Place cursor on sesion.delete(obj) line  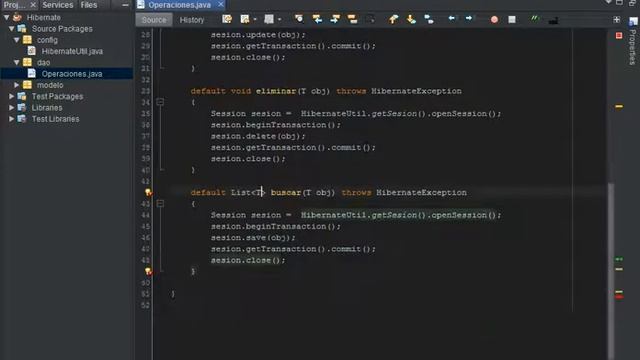258,136
